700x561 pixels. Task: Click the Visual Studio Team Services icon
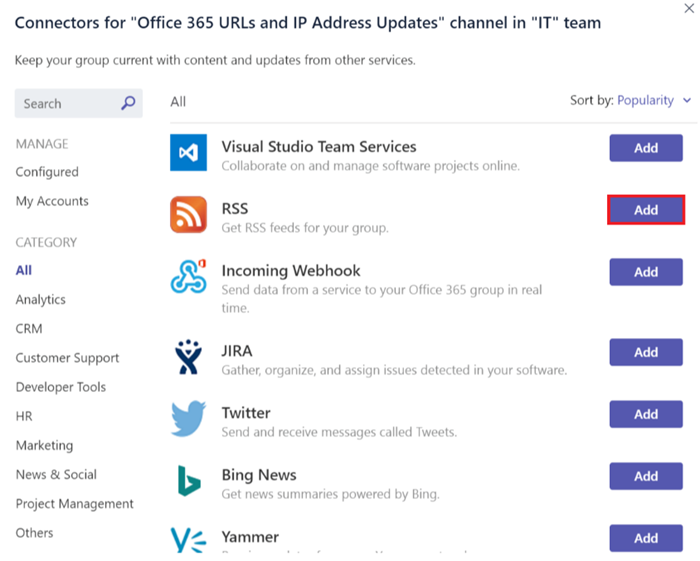tap(188, 153)
